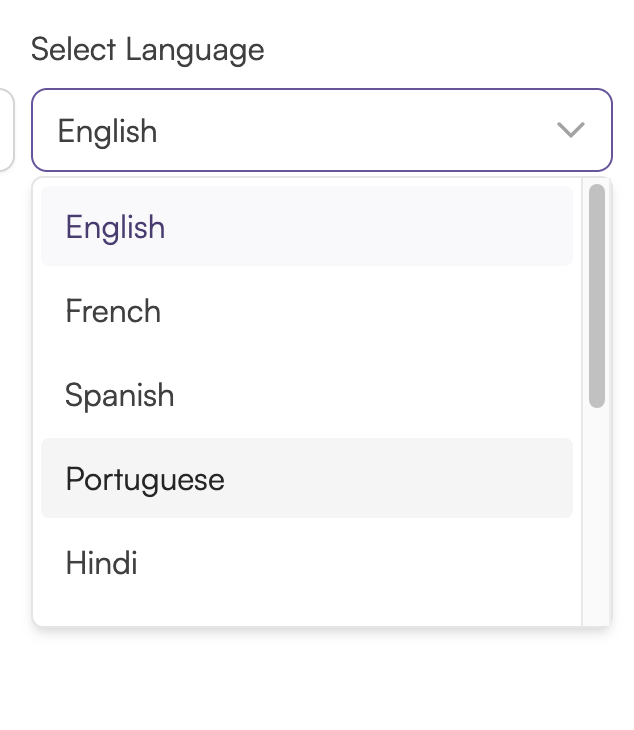
Task: Click the English text in the combo box
Action: point(107,131)
